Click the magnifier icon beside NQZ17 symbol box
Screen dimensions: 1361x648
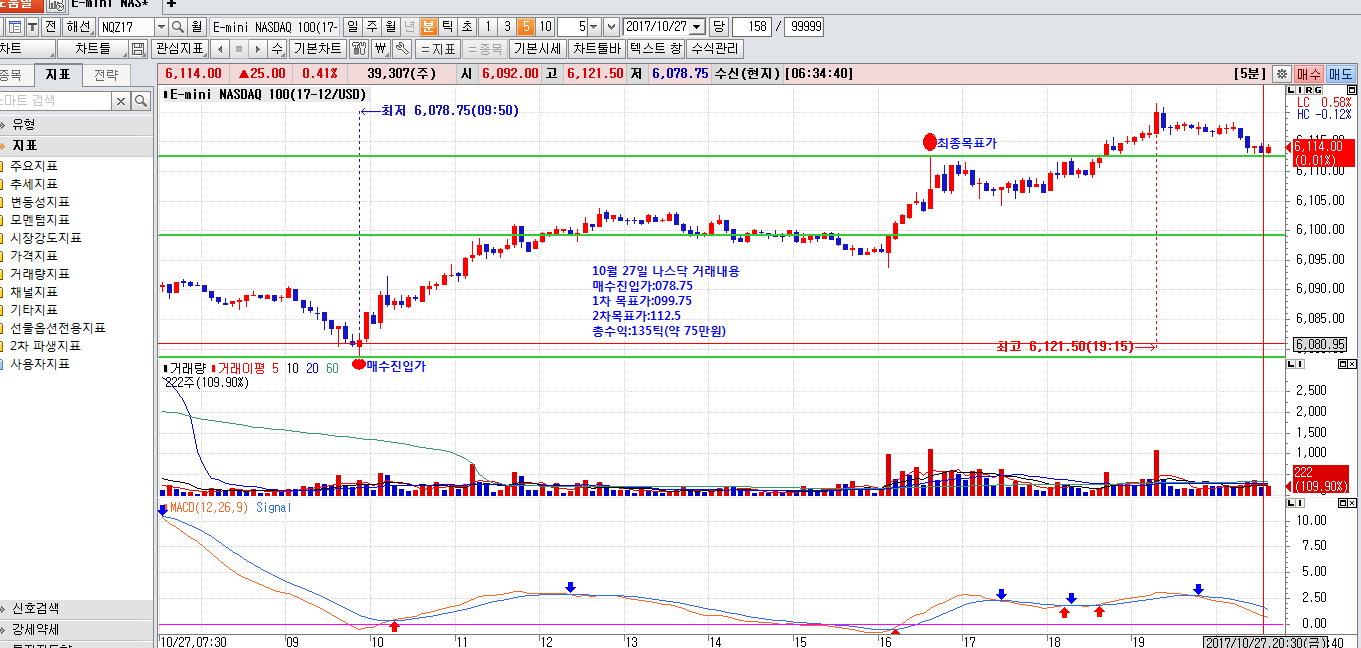(x=178, y=26)
